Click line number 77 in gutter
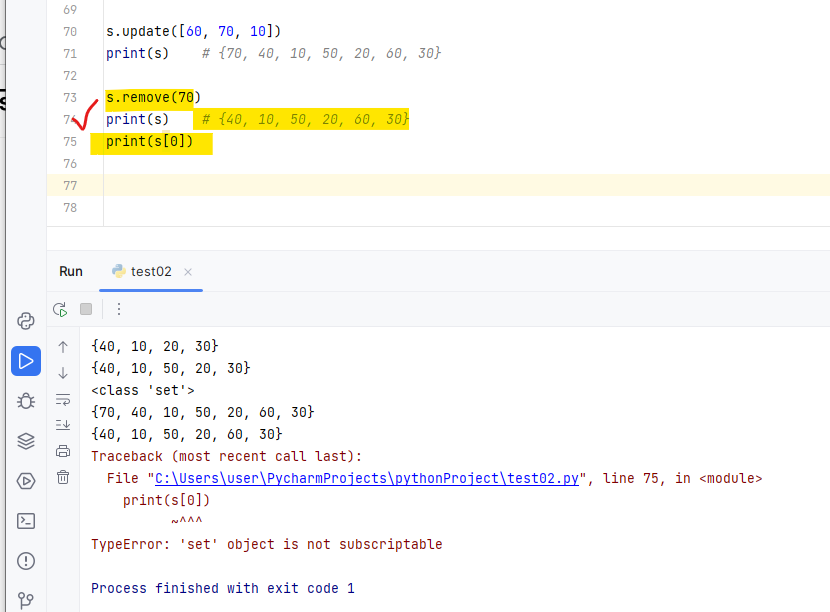This screenshot has height=612, width=830. tap(70, 186)
